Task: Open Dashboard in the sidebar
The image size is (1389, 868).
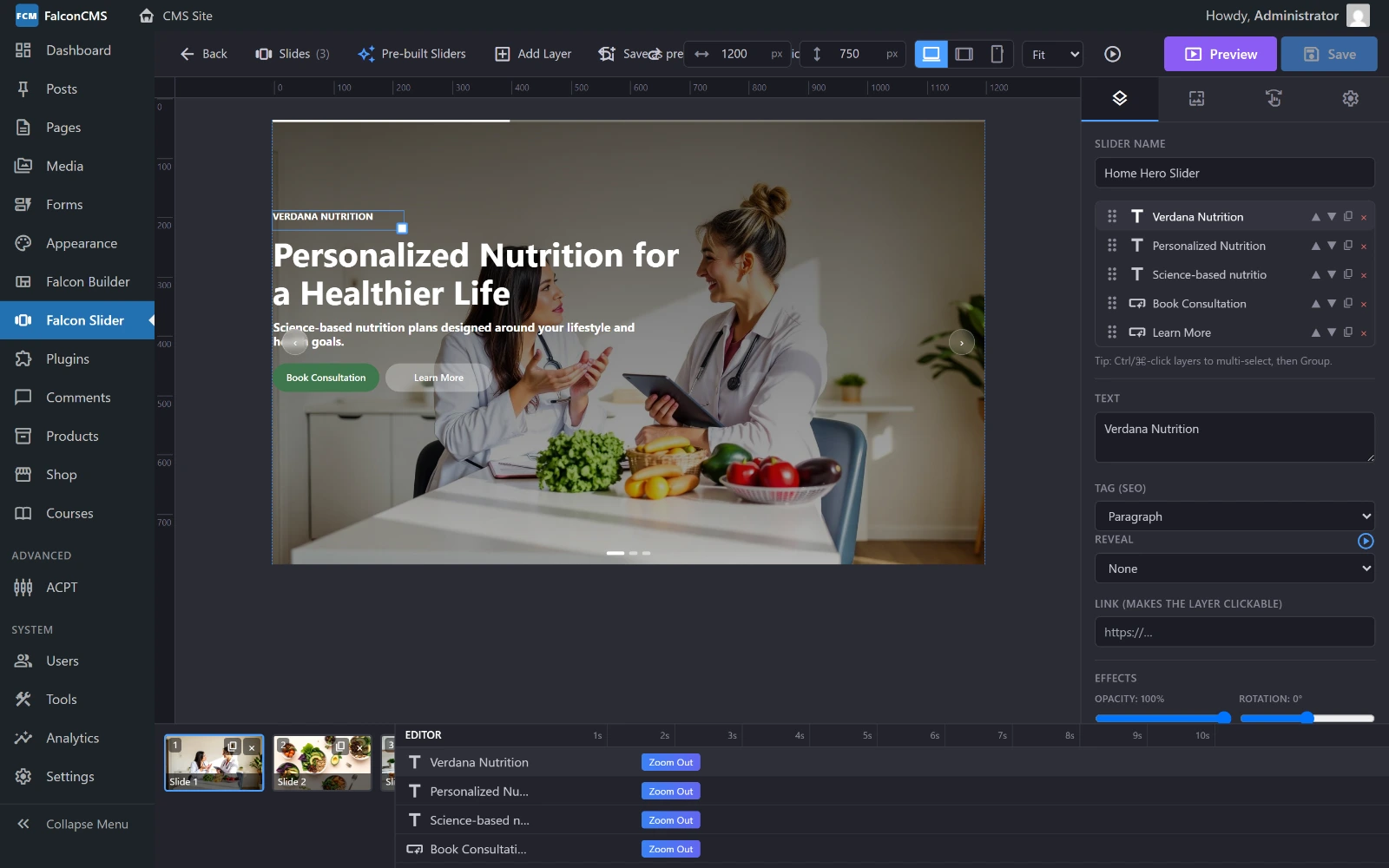Action: tap(77, 50)
